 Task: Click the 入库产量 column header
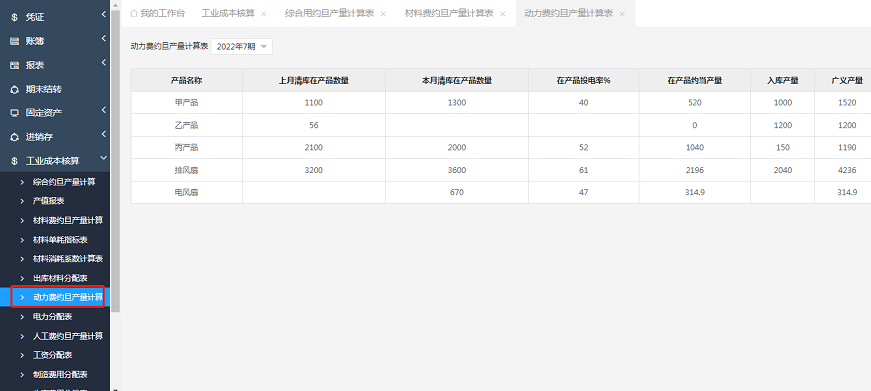point(783,81)
